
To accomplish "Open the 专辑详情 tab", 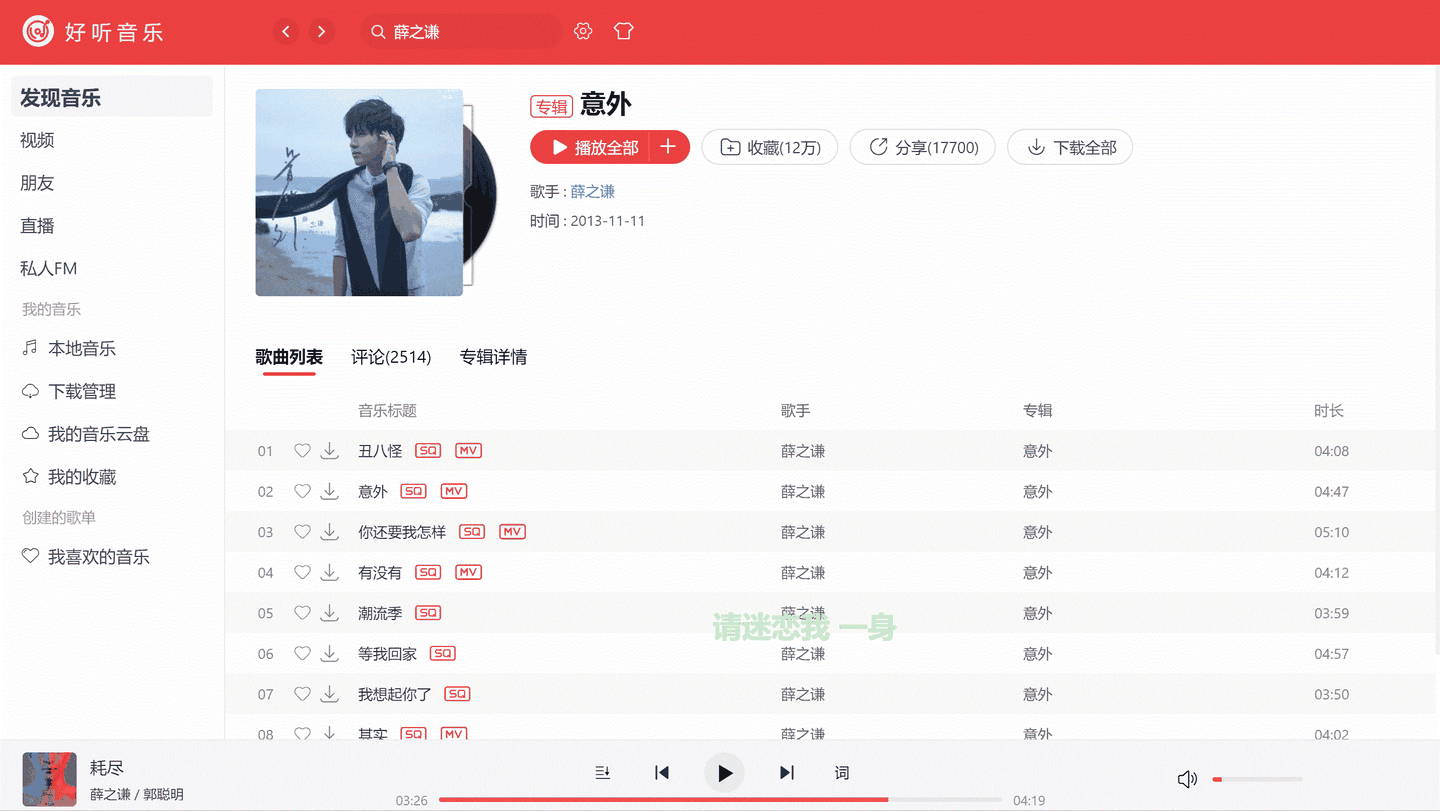I will (x=494, y=357).
